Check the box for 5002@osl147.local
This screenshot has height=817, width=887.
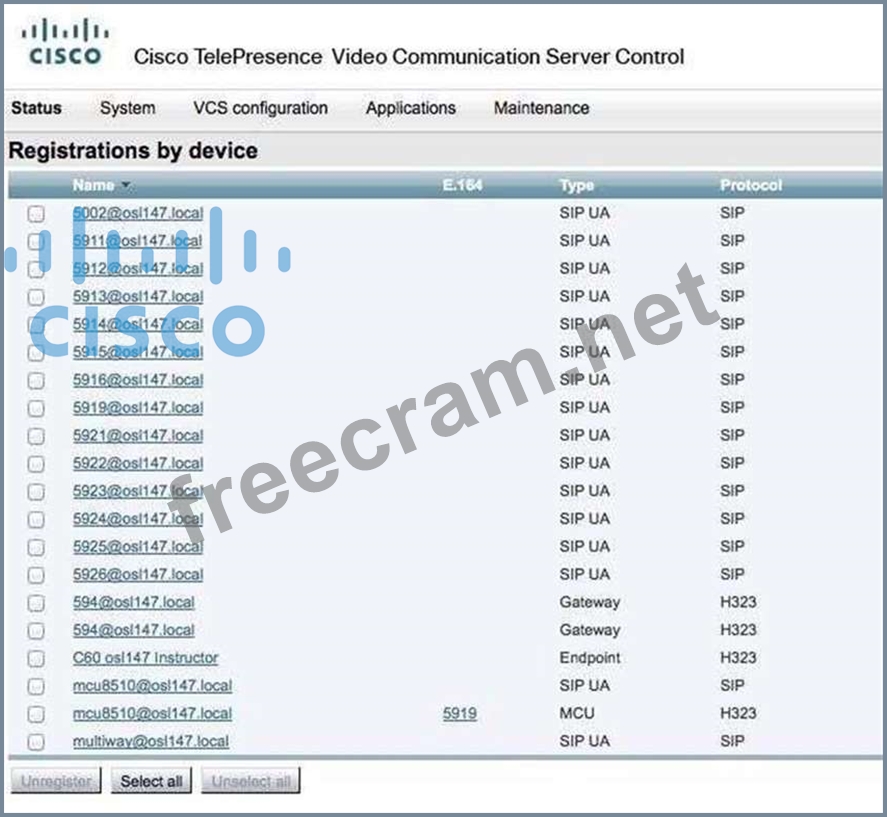36,213
